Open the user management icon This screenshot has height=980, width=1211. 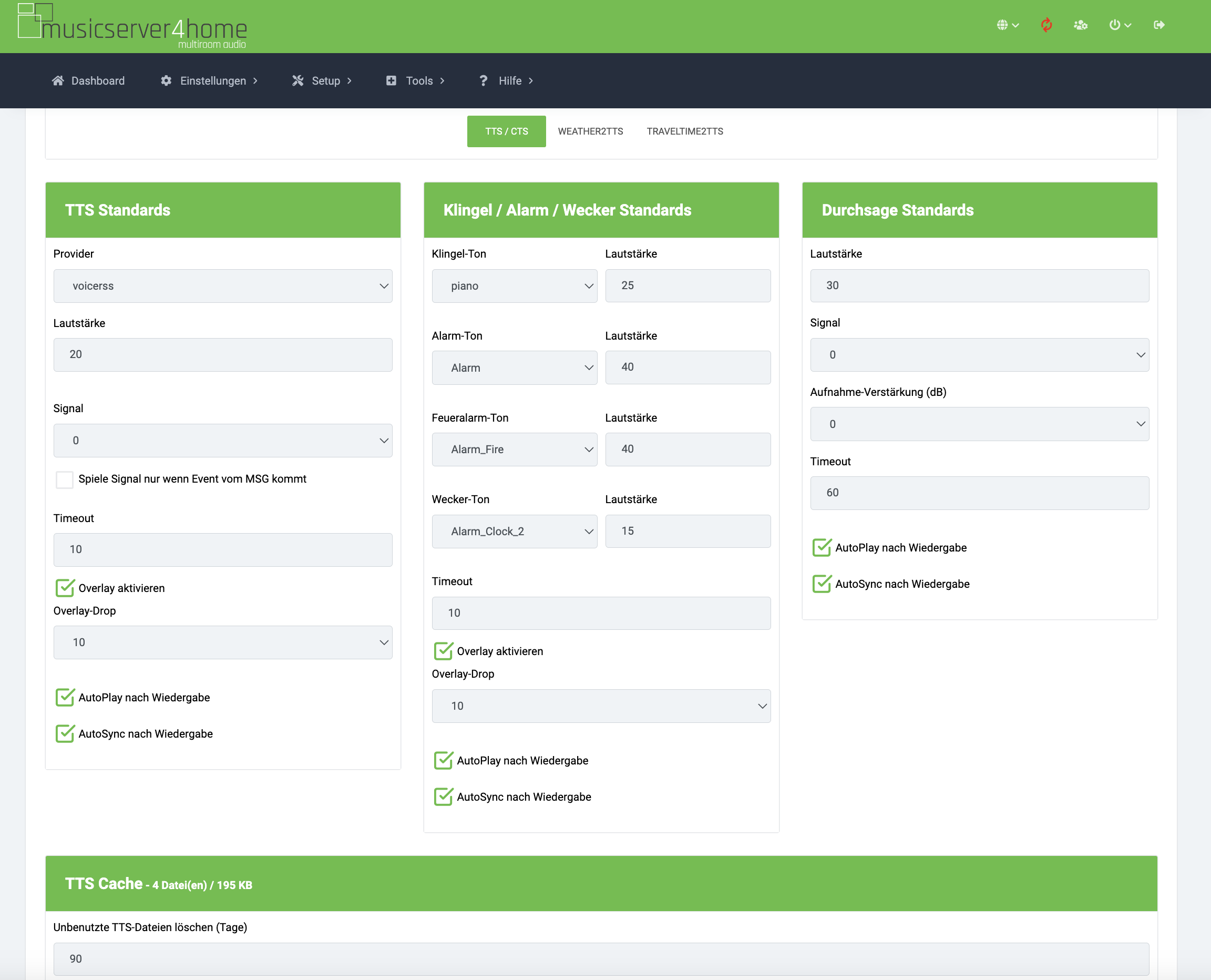(x=1080, y=25)
